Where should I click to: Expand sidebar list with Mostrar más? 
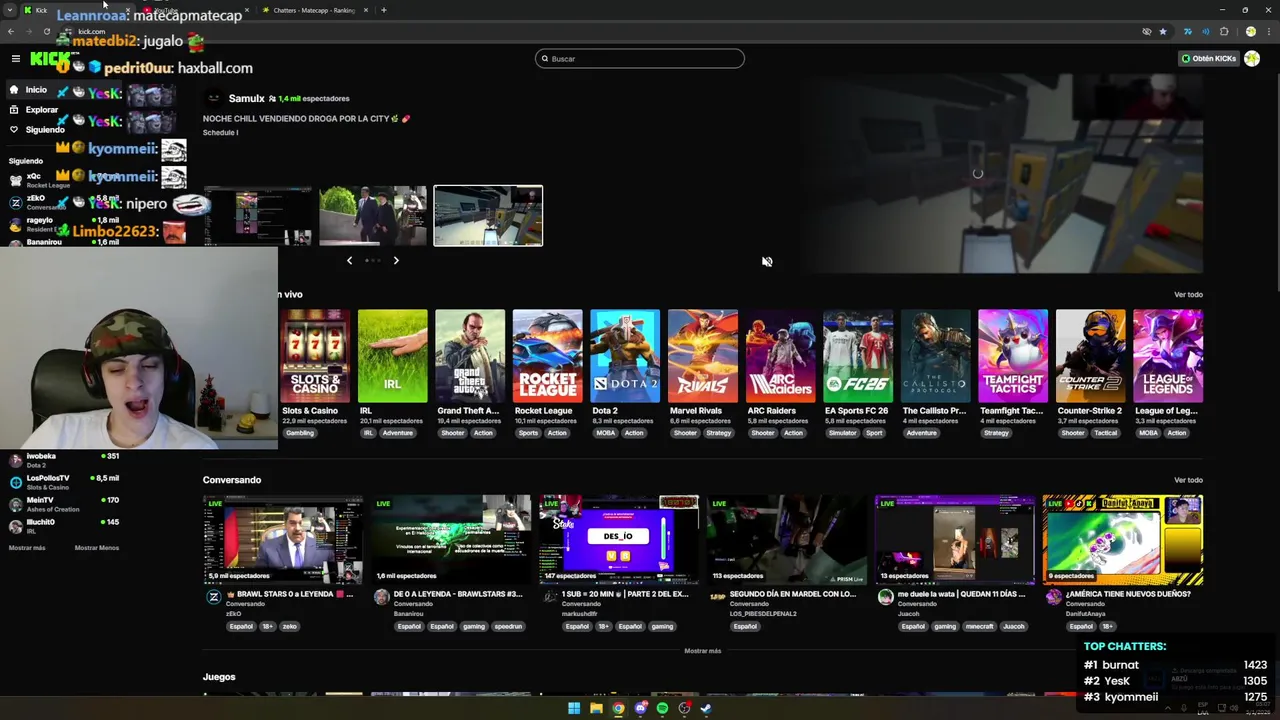[x=27, y=548]
